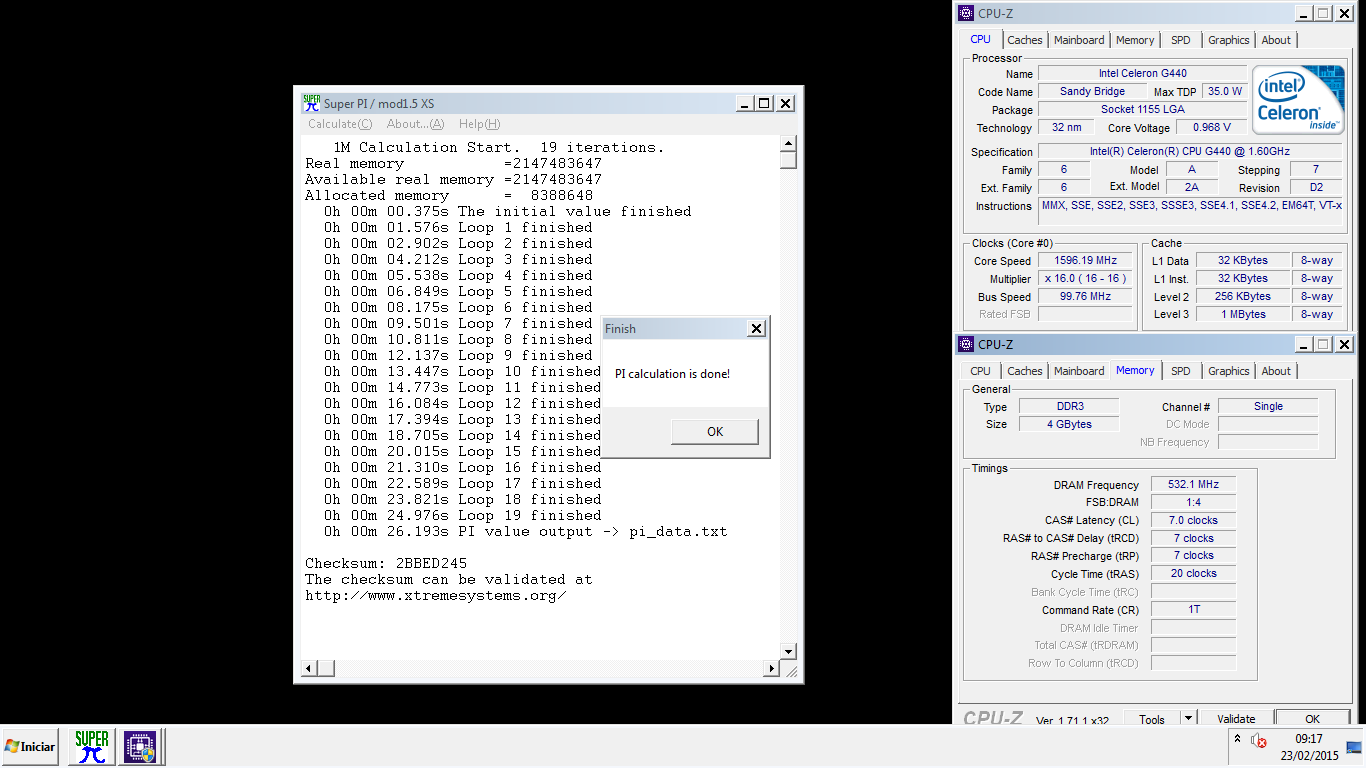Click the 0.968 V core voltage value
The height and width of the screenshot is (768, 1366).
[x=1211, y=127]
